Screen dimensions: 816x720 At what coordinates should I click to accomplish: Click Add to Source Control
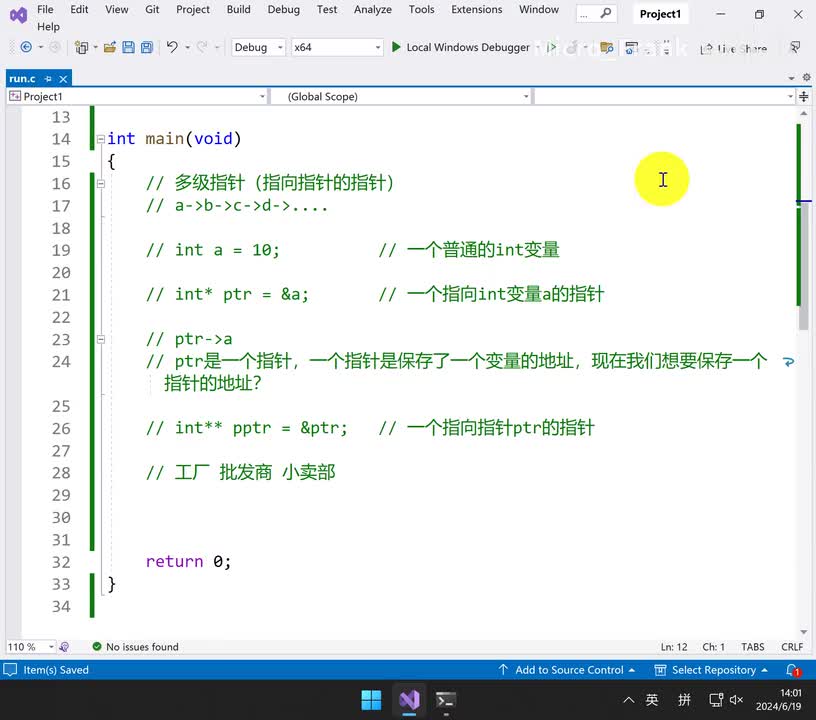(x=567, y=670)
